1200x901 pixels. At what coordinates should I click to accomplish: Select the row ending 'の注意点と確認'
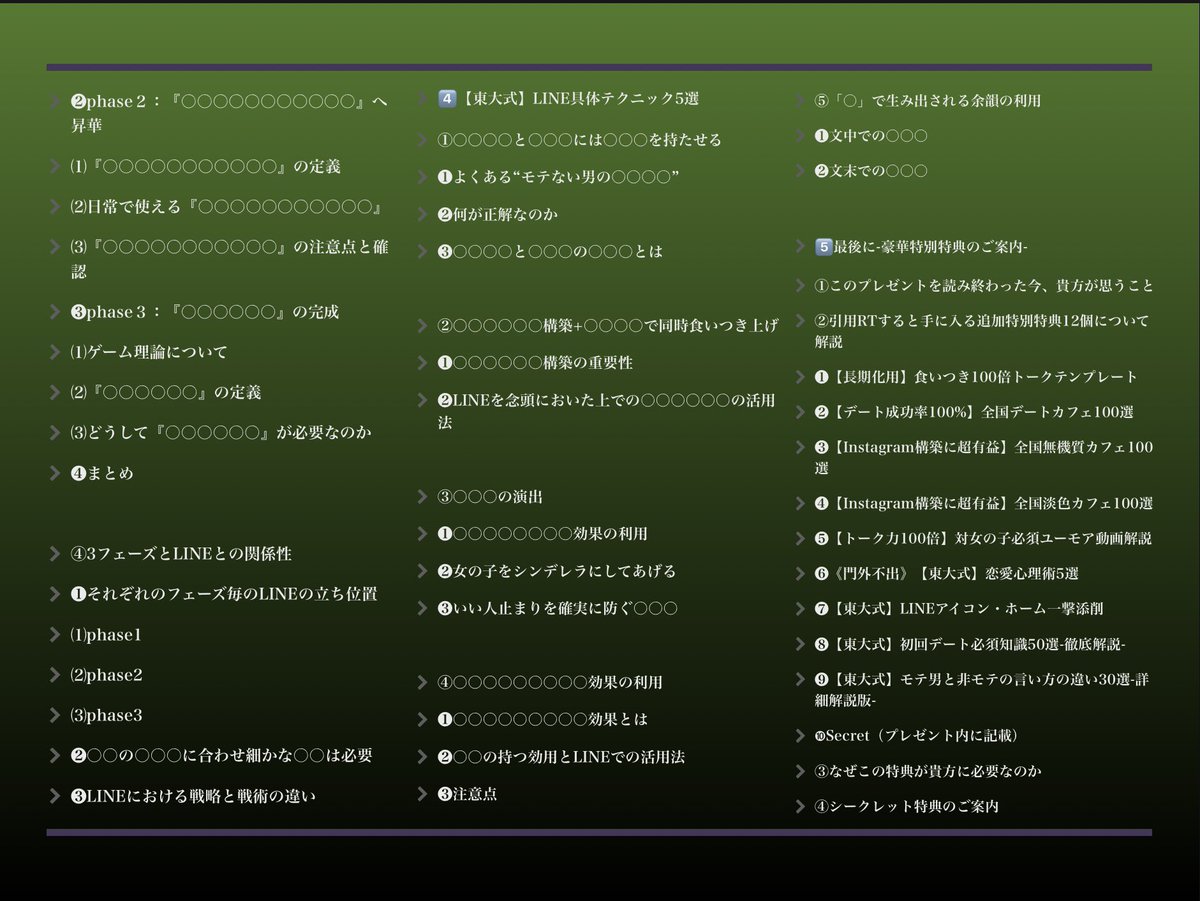[229, 258]
